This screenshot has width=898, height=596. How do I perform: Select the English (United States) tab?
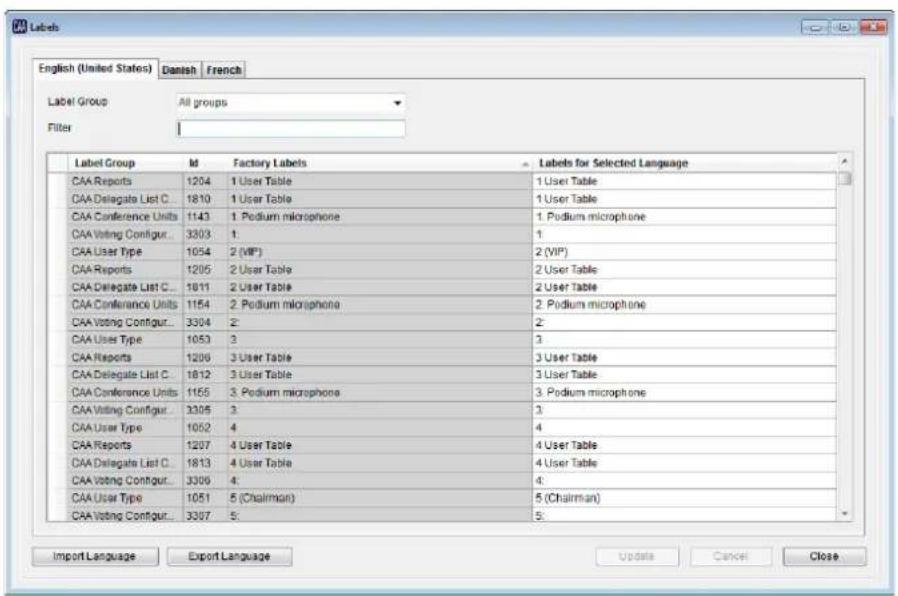[95, 68]
